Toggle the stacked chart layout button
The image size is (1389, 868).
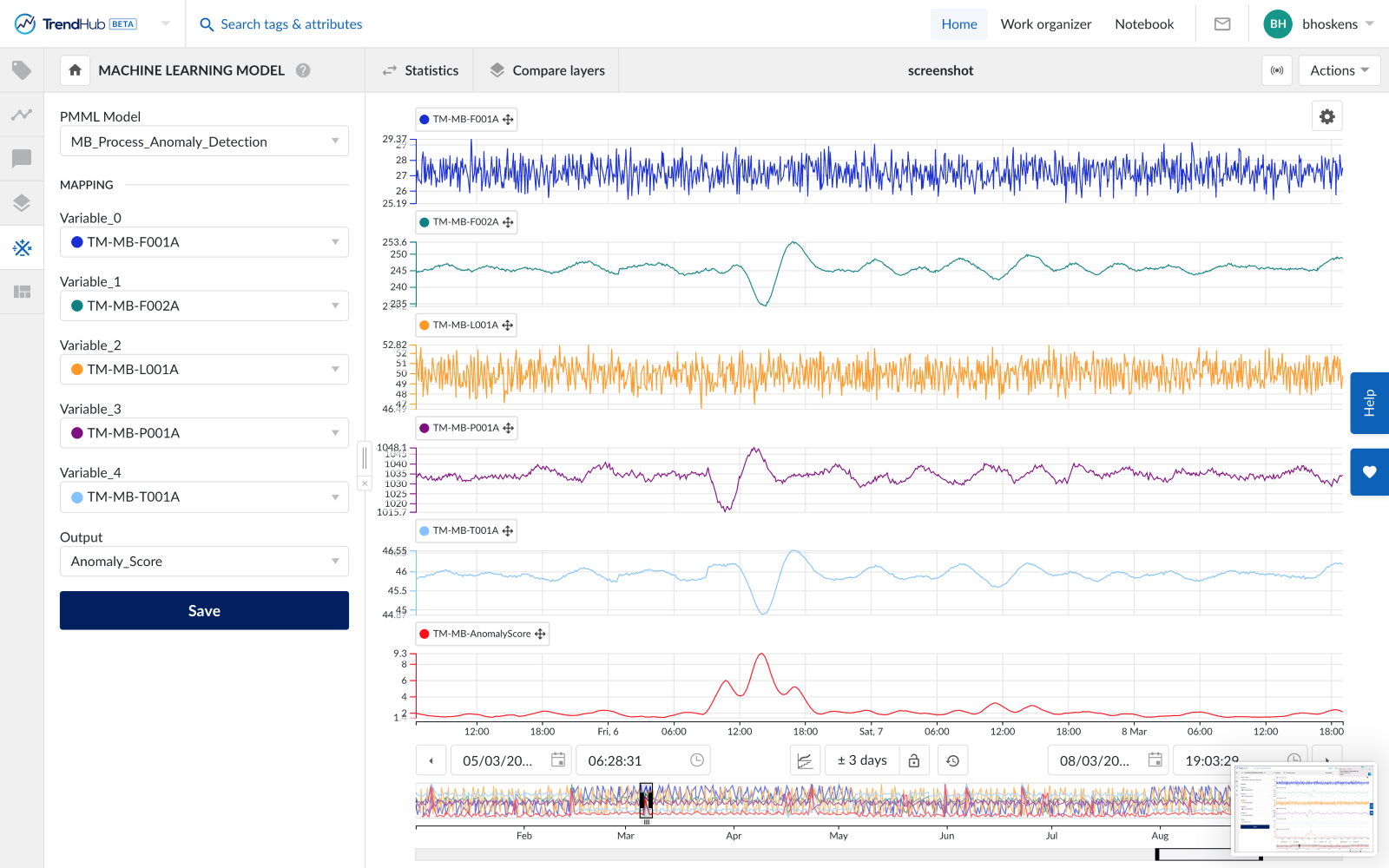click(x=805, y=760)
